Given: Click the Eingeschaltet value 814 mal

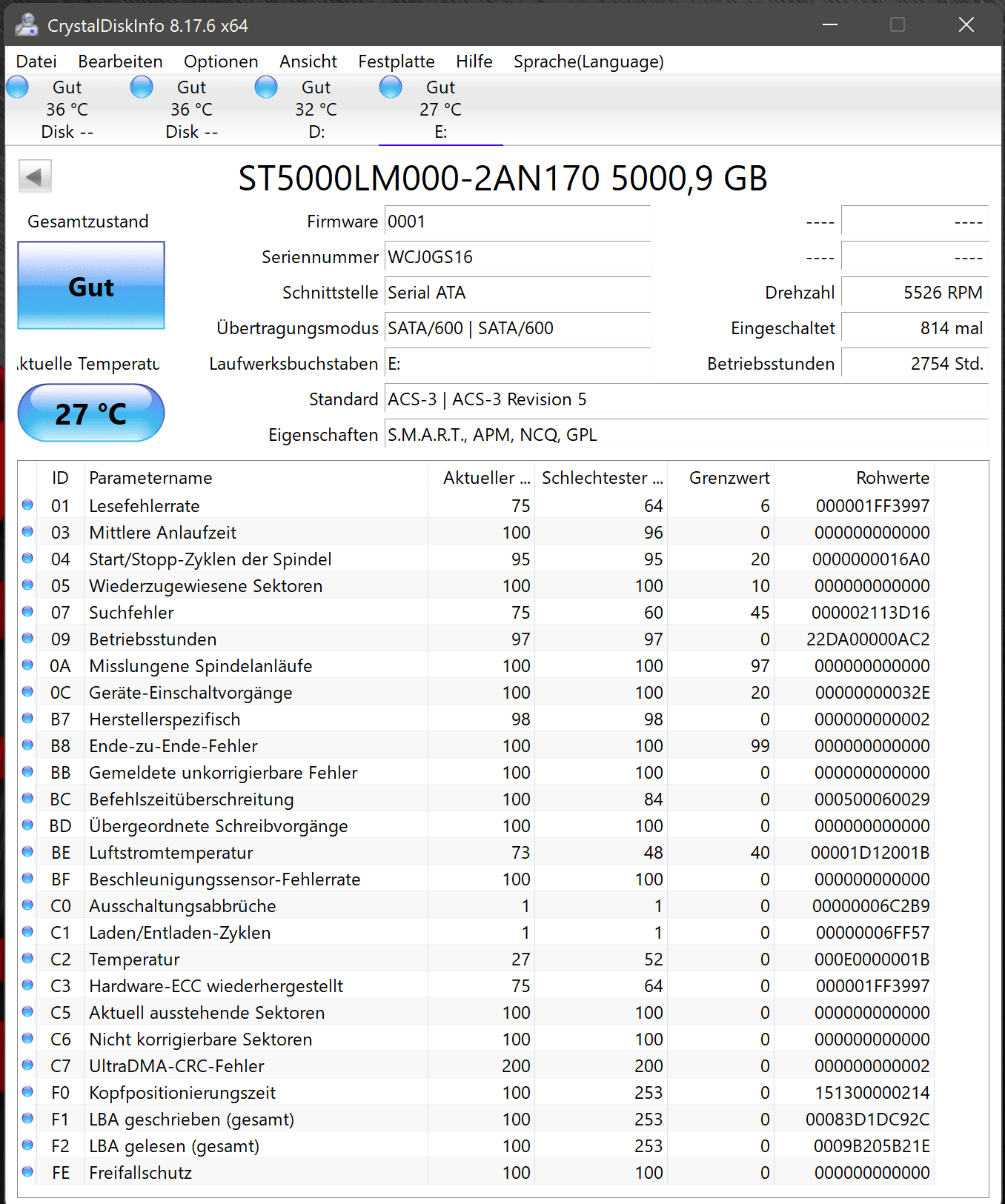Looking at the screenshot, I should tap(915, 328).
